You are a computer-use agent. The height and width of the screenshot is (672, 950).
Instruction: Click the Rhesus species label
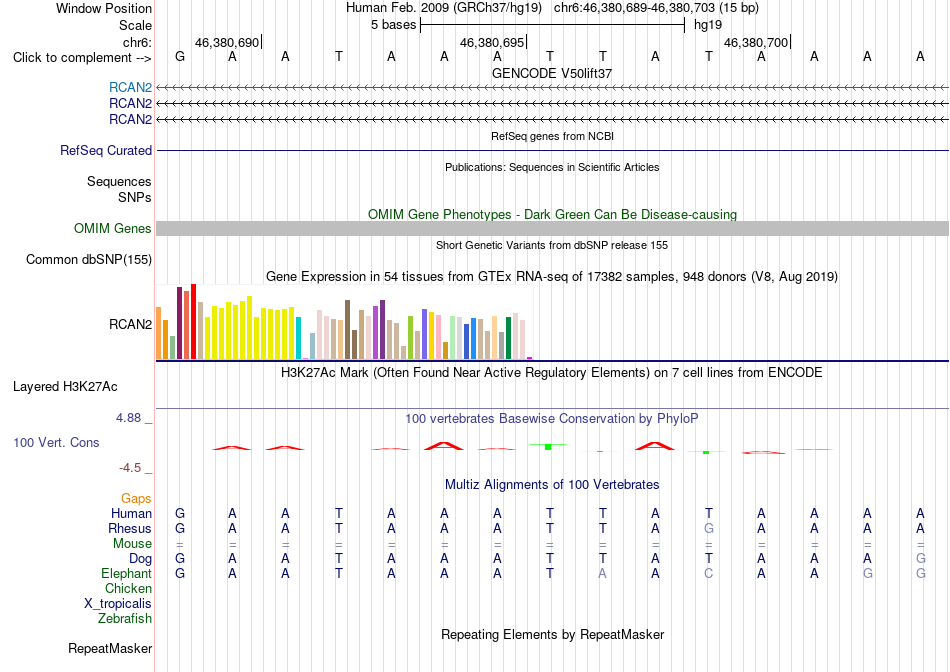tap(130, 528)
